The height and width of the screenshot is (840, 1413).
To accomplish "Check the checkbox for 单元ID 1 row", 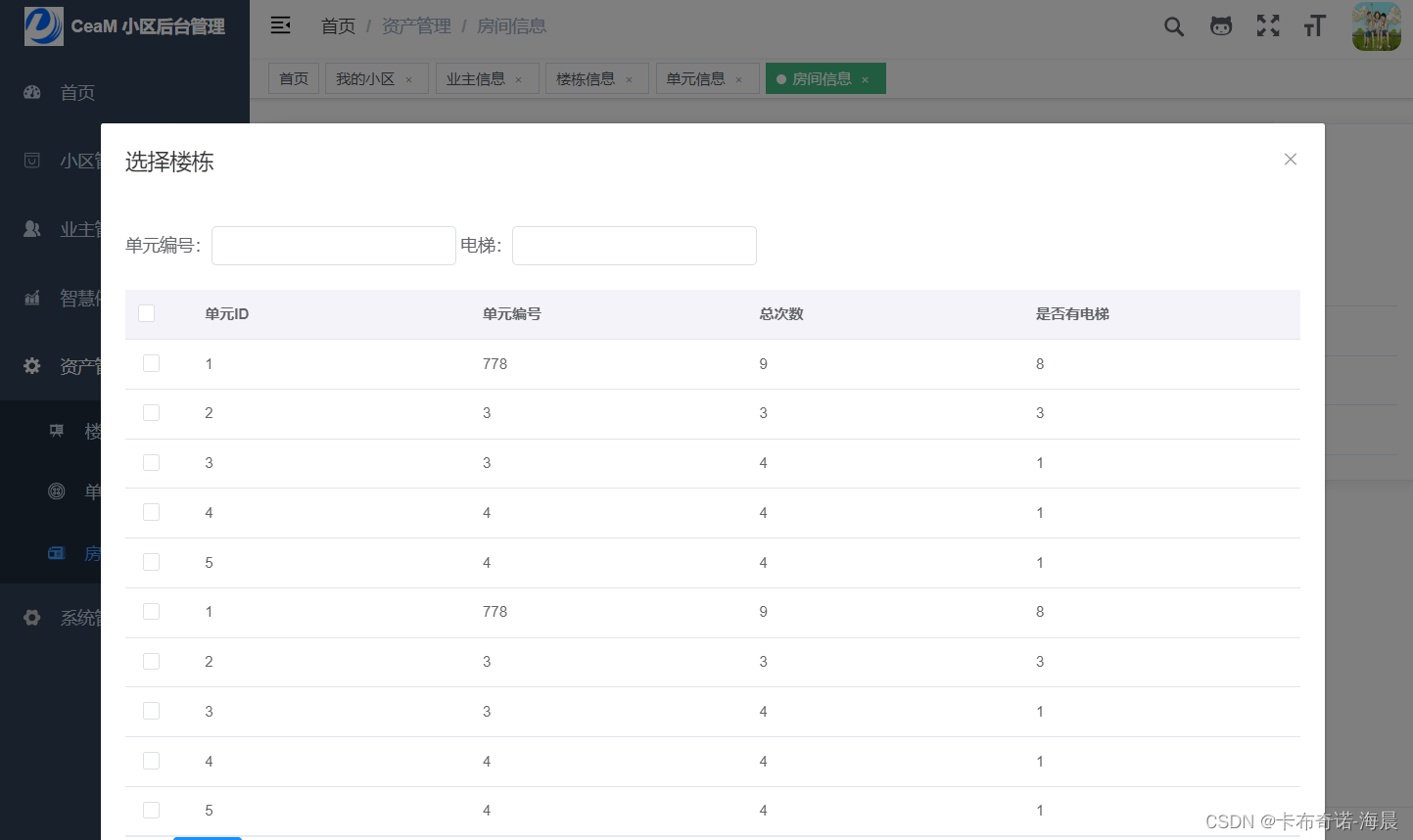I will (x=151, y=363).
